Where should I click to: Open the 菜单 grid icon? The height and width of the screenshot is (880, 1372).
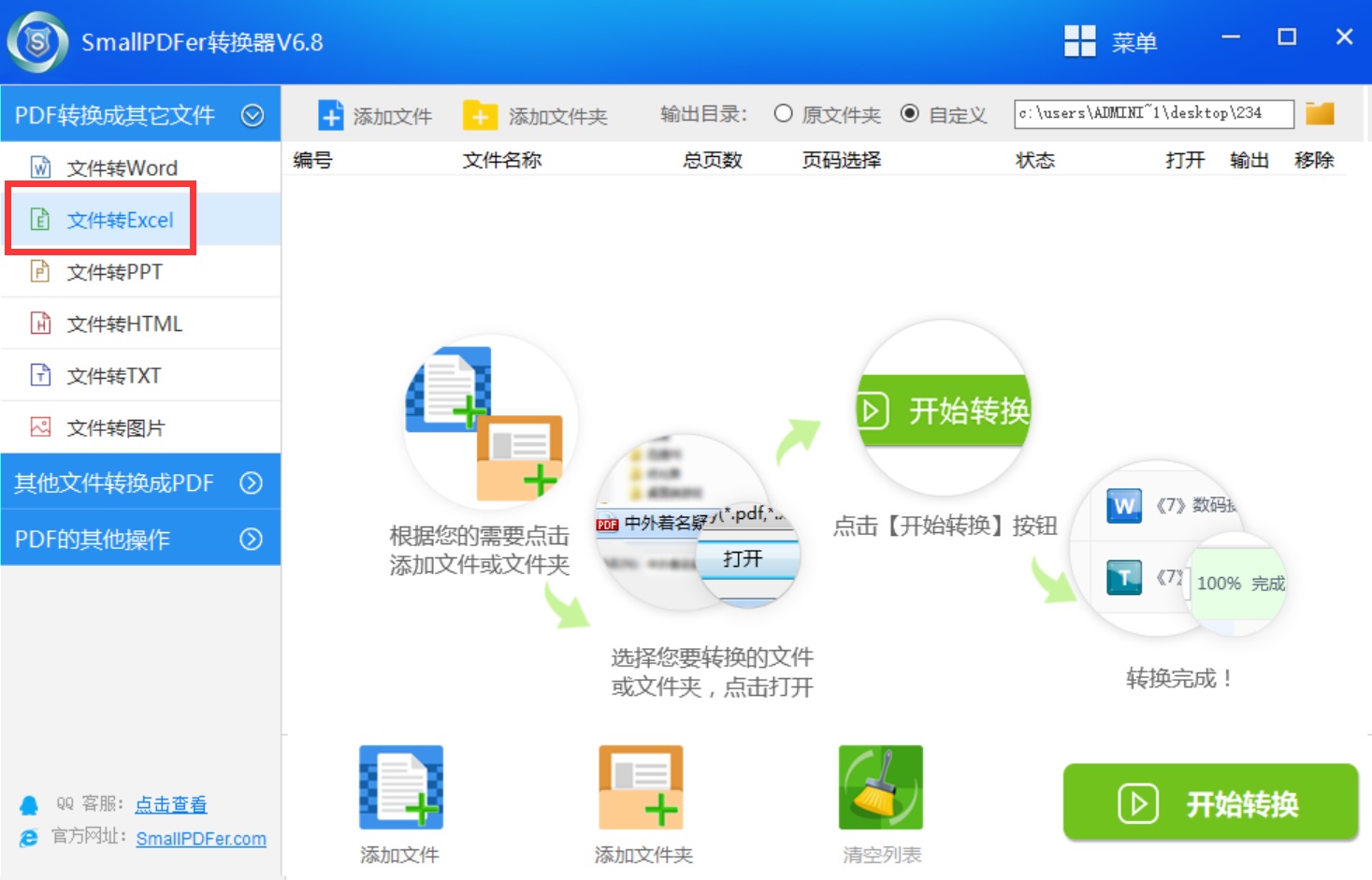click(x=1080, y=41)
